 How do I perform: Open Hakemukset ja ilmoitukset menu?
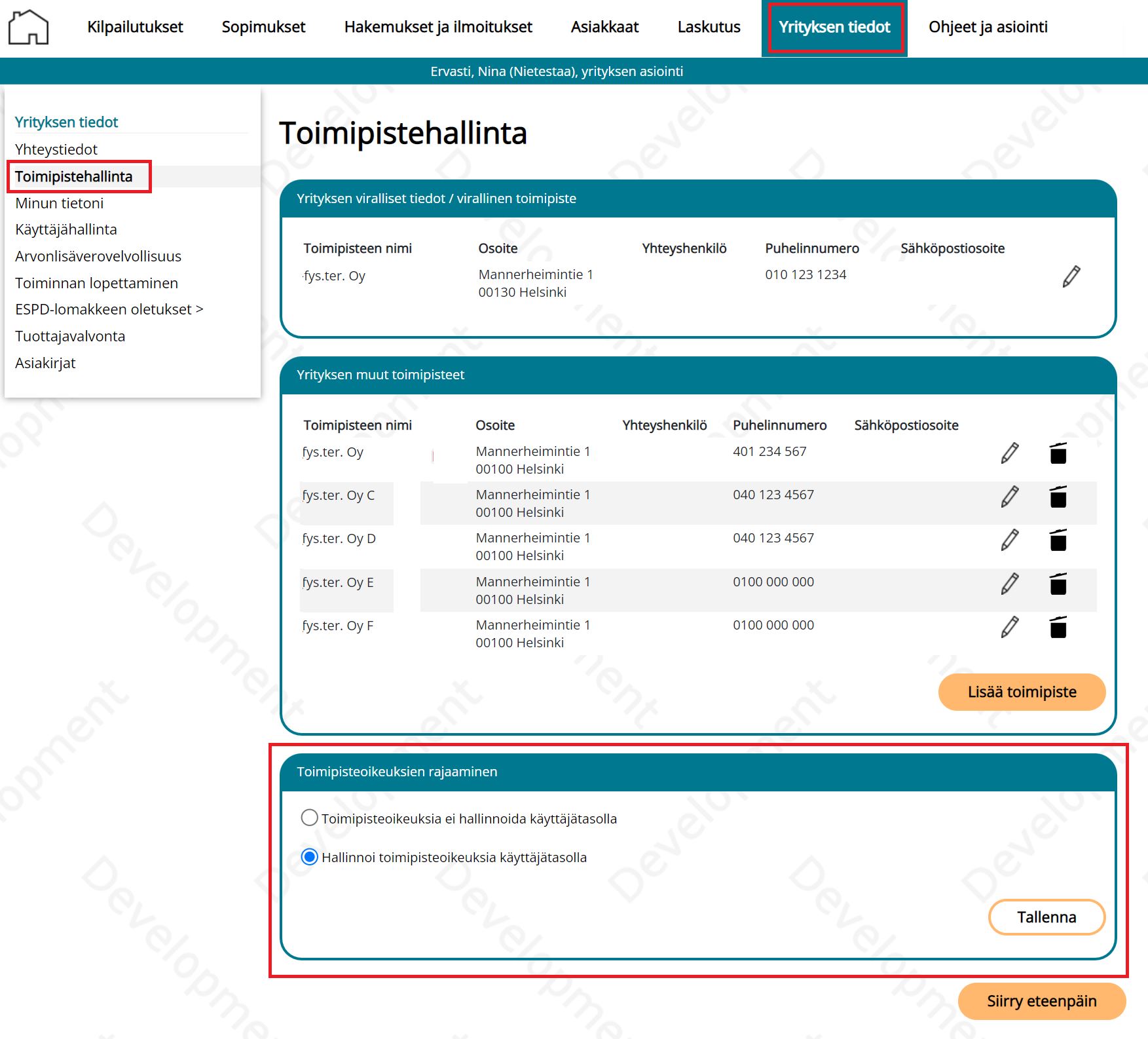pyautogui.click(x=438, y=27)
